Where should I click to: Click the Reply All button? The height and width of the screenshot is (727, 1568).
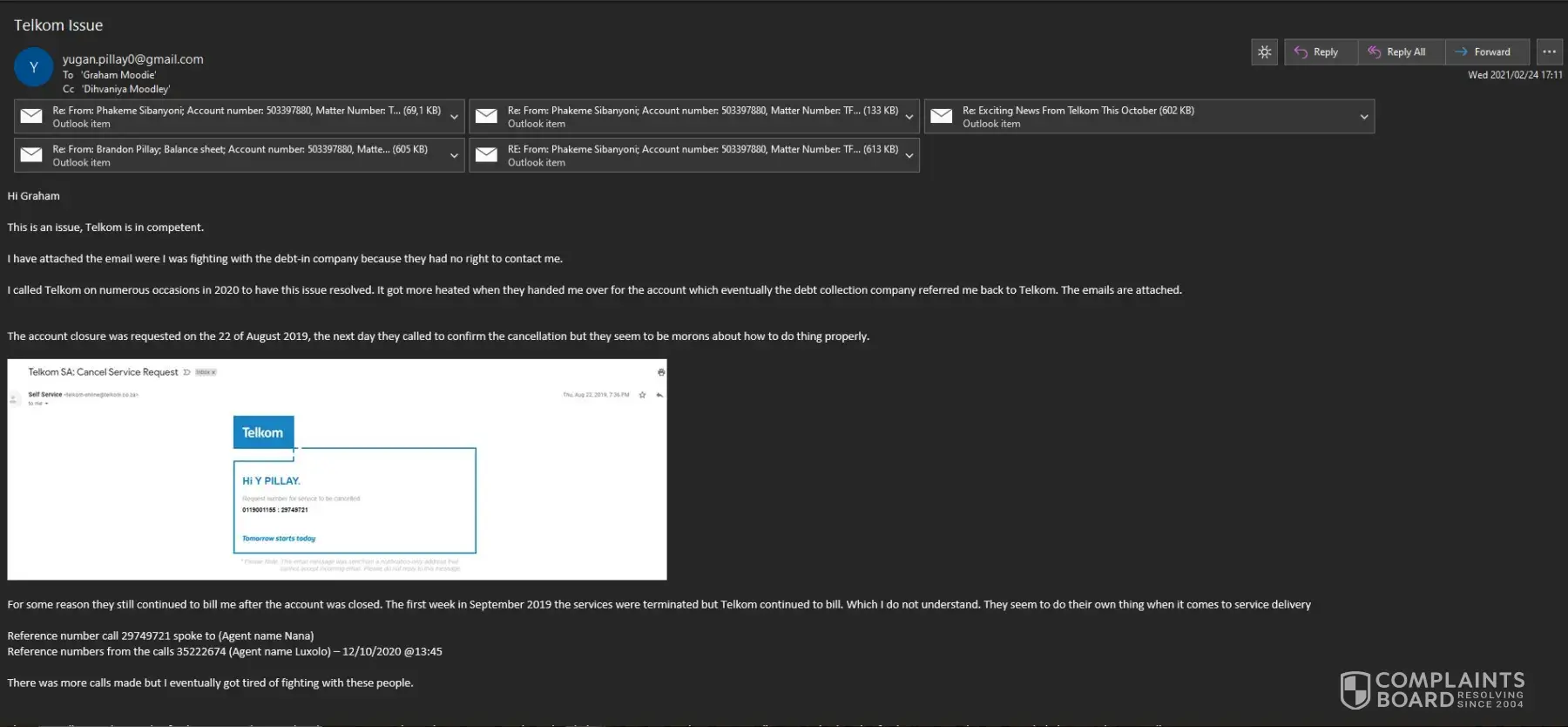[1402, 52]
